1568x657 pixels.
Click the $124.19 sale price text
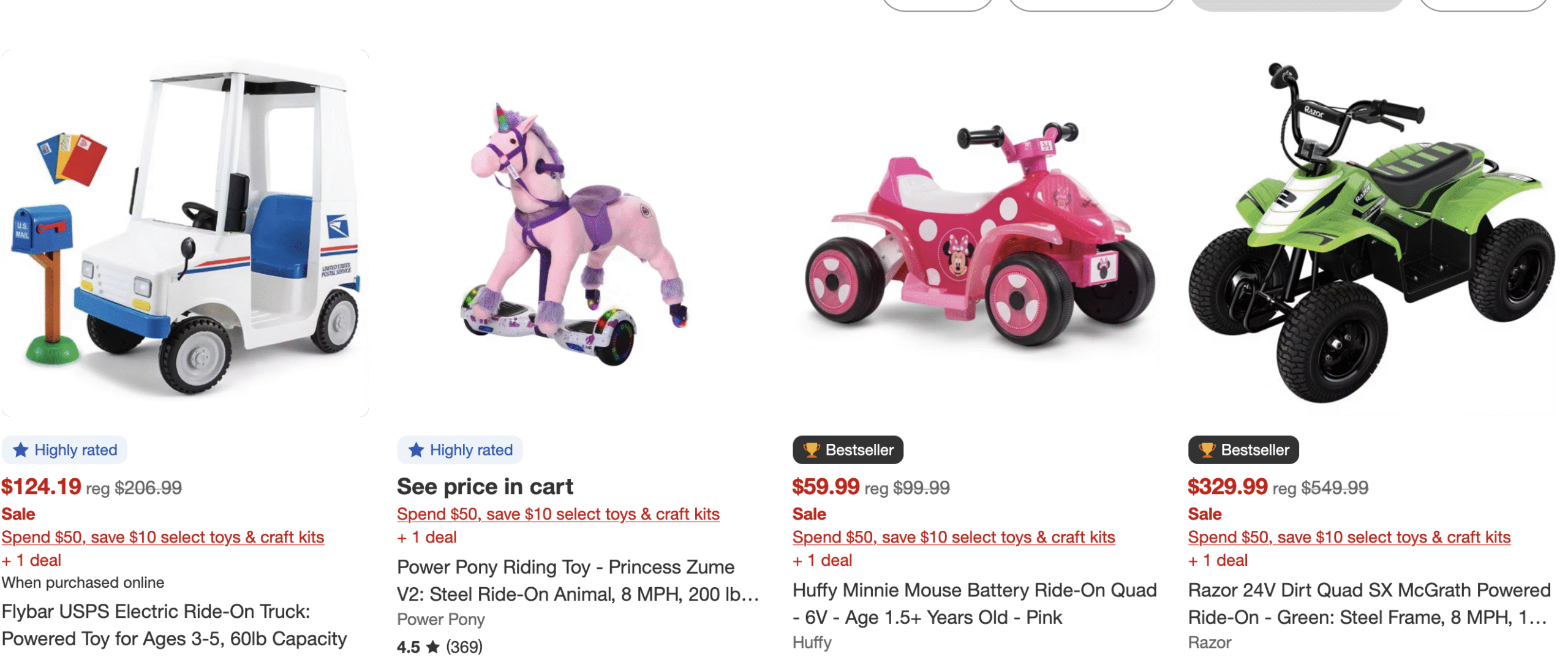42,487
